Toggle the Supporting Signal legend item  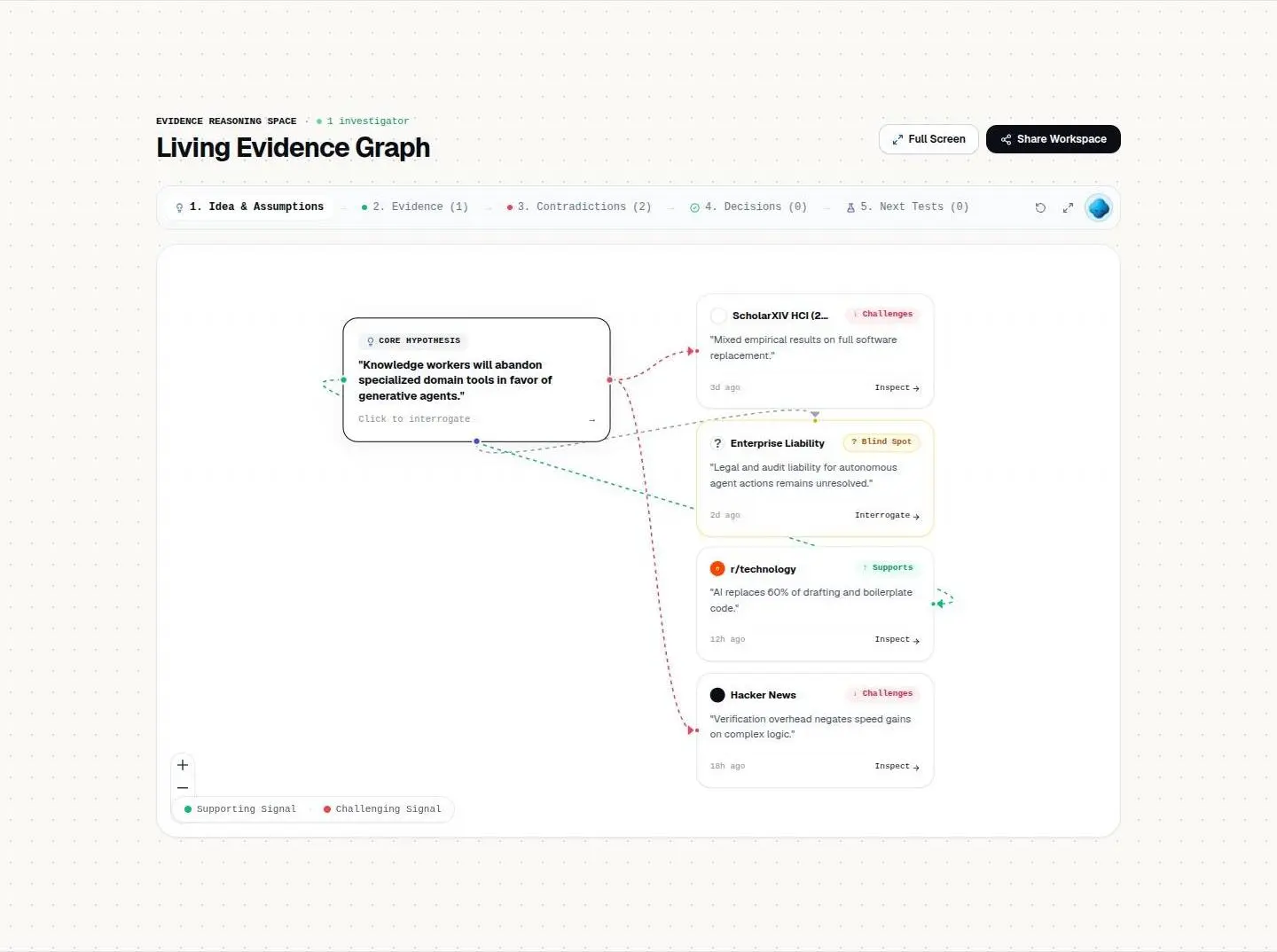(x=240, y=809)
